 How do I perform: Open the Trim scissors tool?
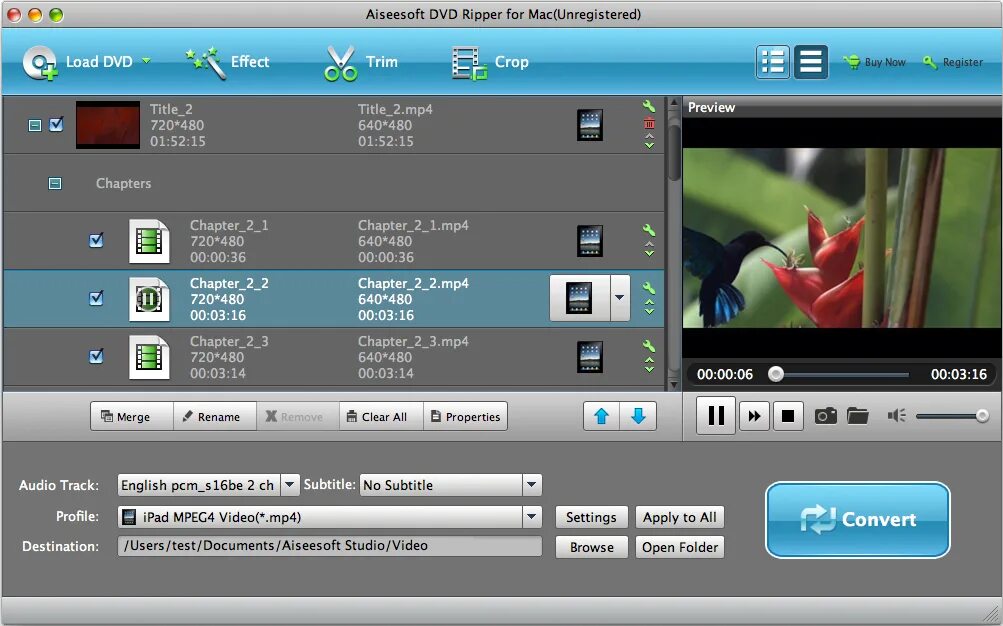(x=361, y=62)
